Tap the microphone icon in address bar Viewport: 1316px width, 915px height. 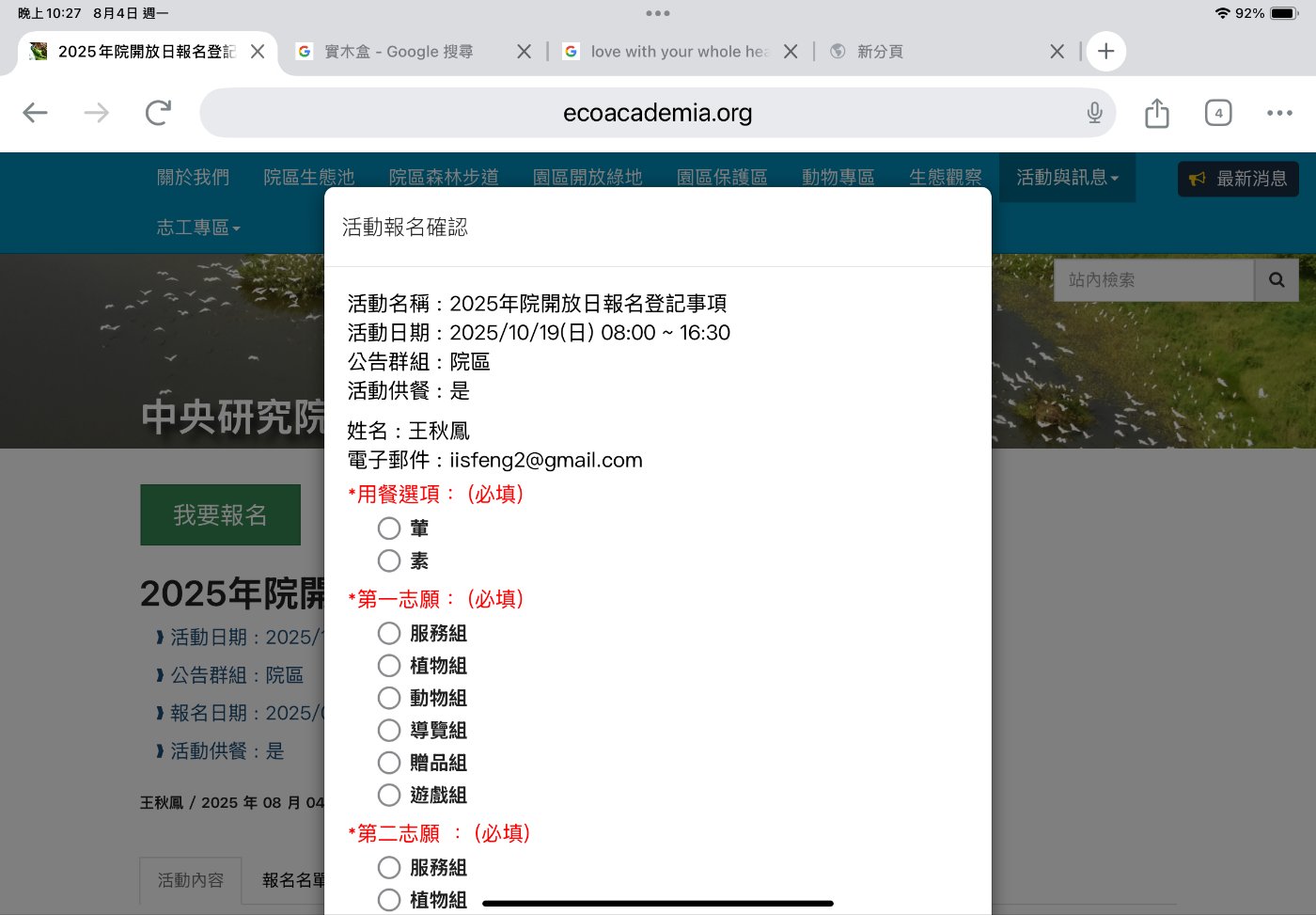click(x=1094, y=113)
